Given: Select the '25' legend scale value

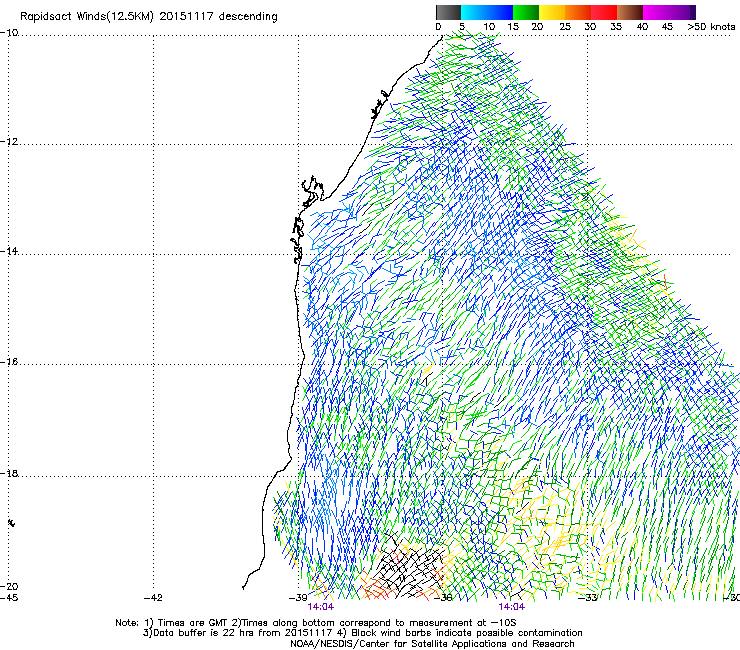Looking at the screenshot, I should (x=564, y=27).
